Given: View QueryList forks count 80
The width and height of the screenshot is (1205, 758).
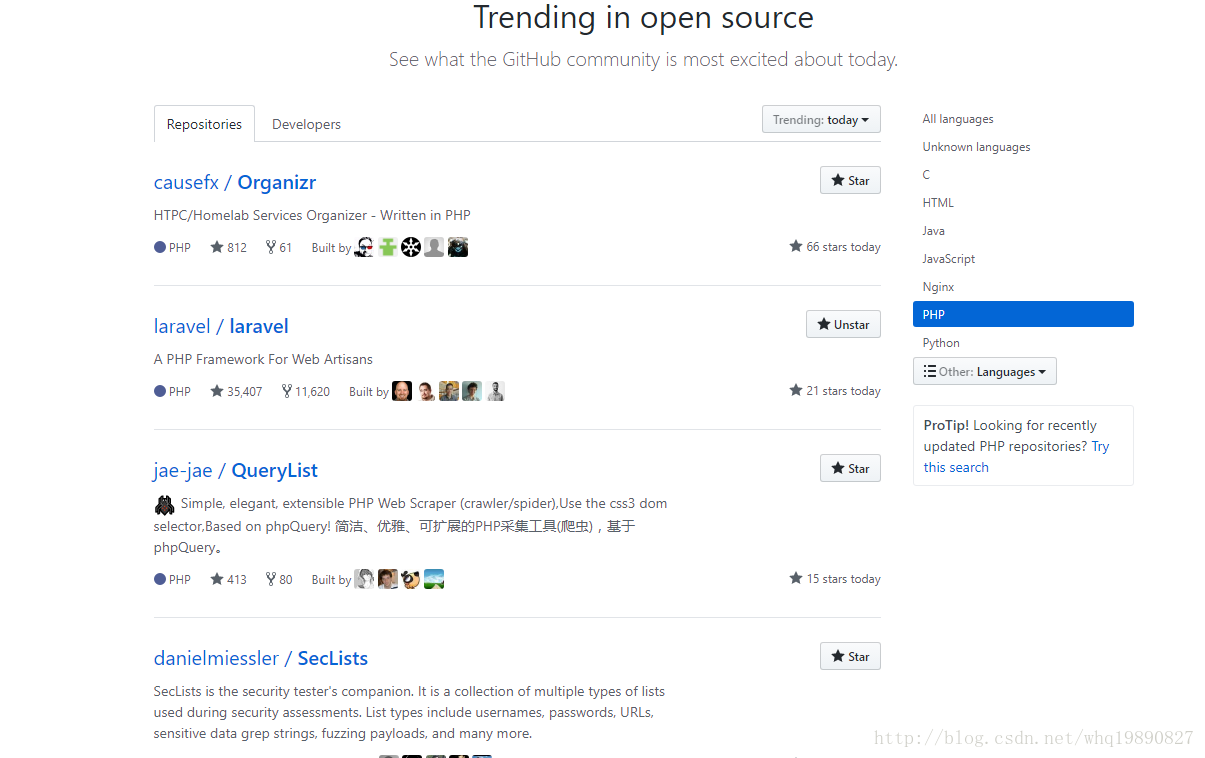Looking at the screenshot, I should pos(279,579).
